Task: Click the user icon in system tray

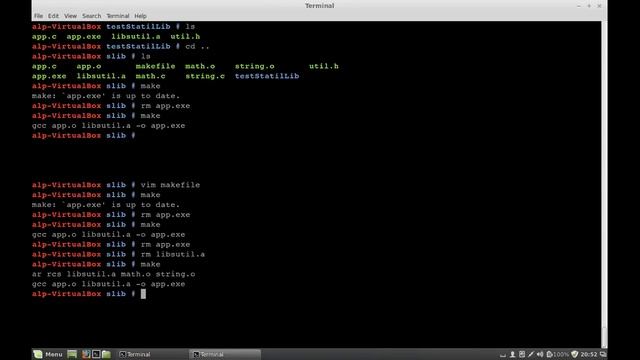Action: pos(513,354)
